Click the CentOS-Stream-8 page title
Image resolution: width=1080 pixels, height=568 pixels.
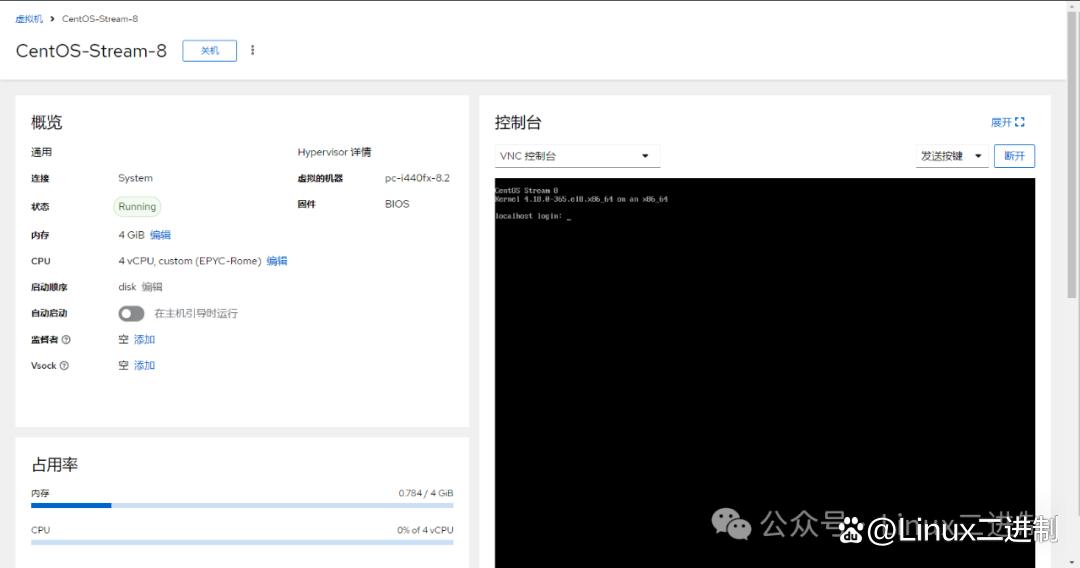tap(91, 51)
